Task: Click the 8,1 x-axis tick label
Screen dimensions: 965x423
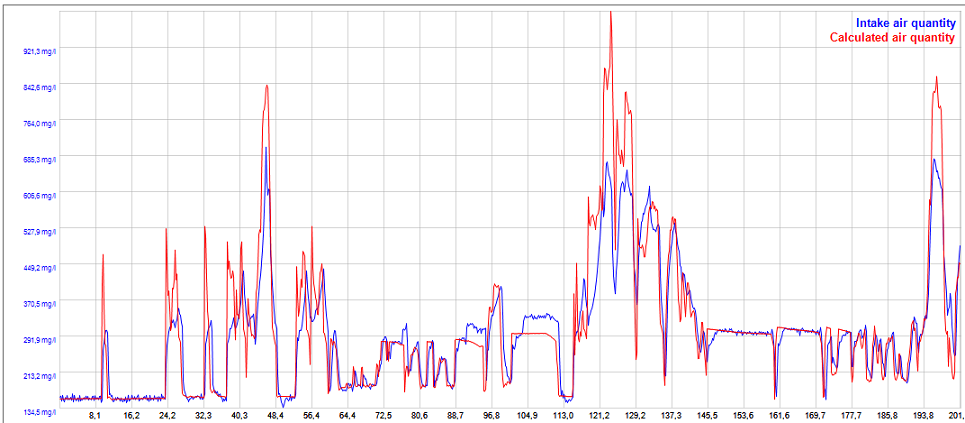Action: point(95,415)
